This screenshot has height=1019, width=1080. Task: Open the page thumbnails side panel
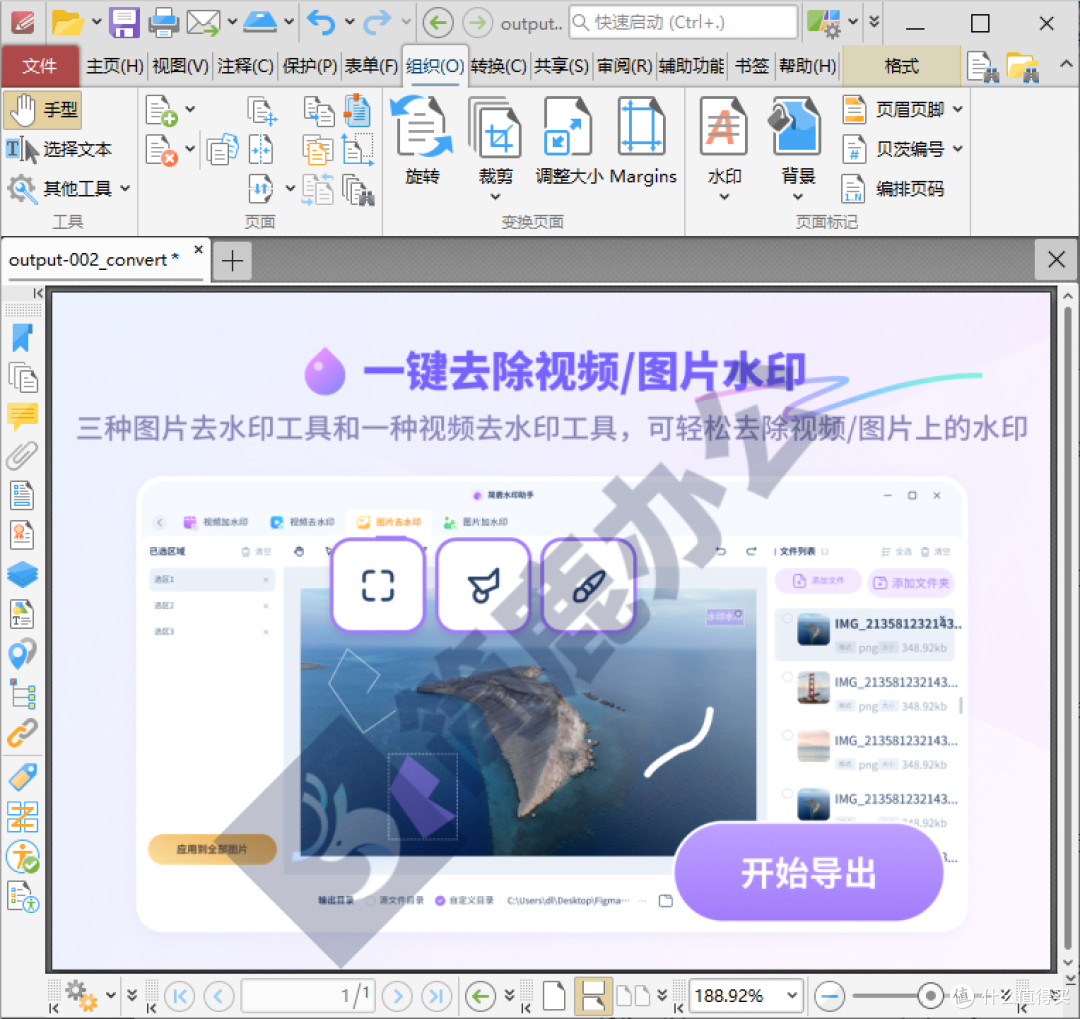22,378
